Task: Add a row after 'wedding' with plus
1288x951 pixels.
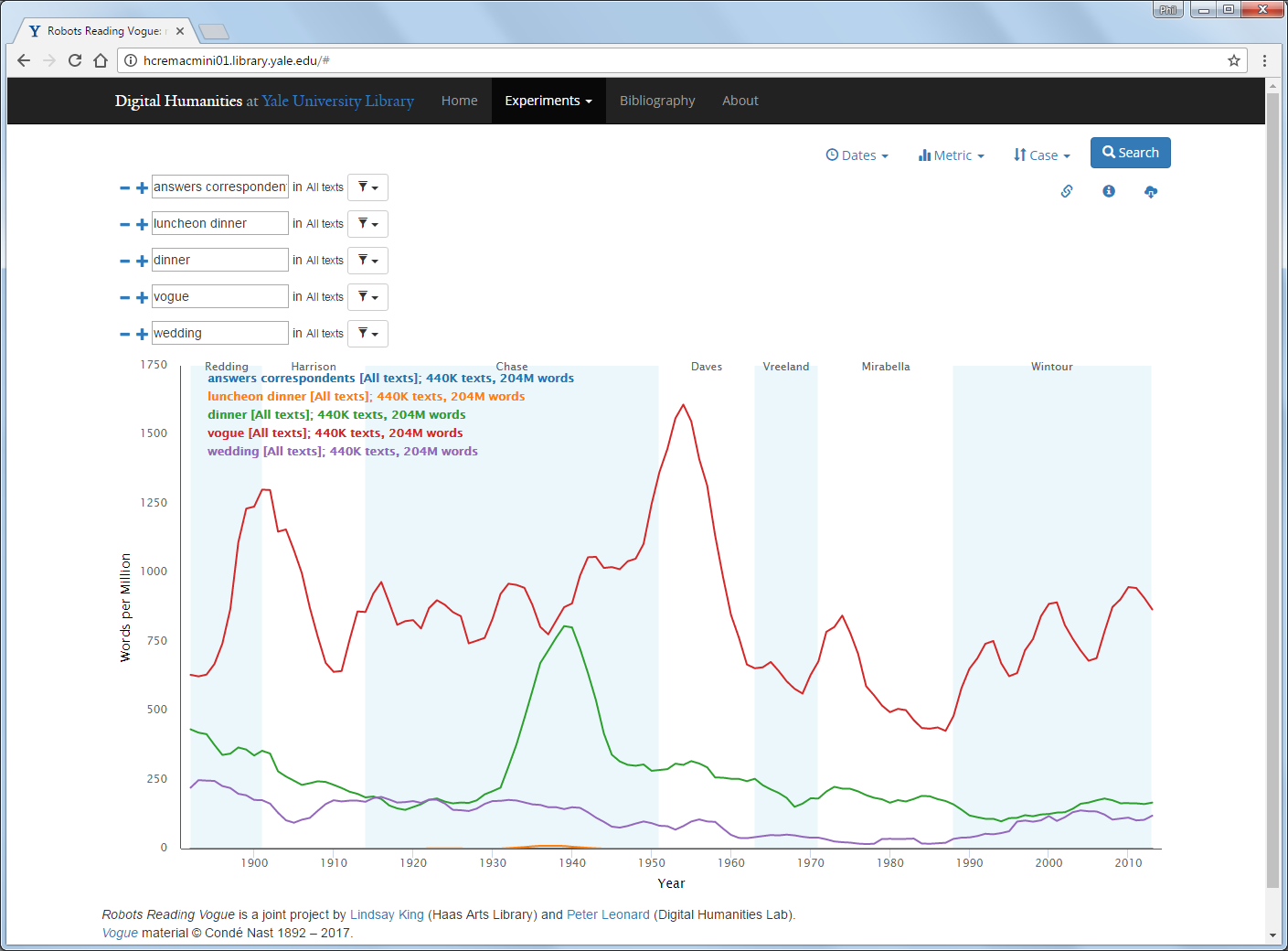Action: (142, 334)
